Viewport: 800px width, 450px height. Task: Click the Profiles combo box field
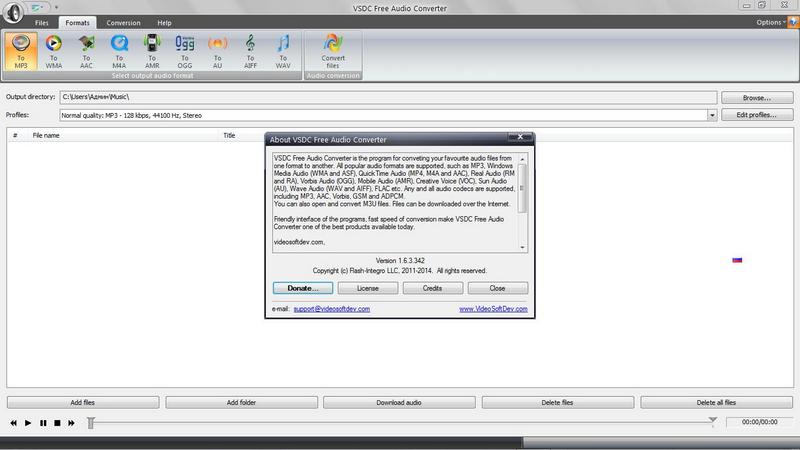click(388, 115)
